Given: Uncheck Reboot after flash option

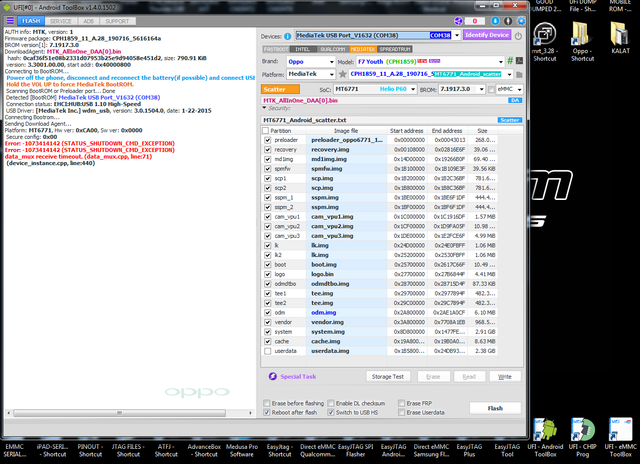Looking at the screenshot, I should (x=267, y=412).
